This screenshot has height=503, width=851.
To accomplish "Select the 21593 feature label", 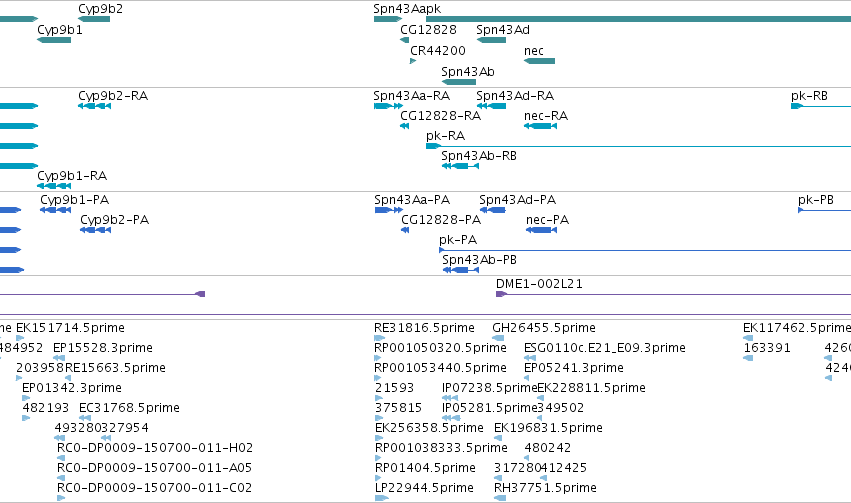I will [x=395, y=388].
